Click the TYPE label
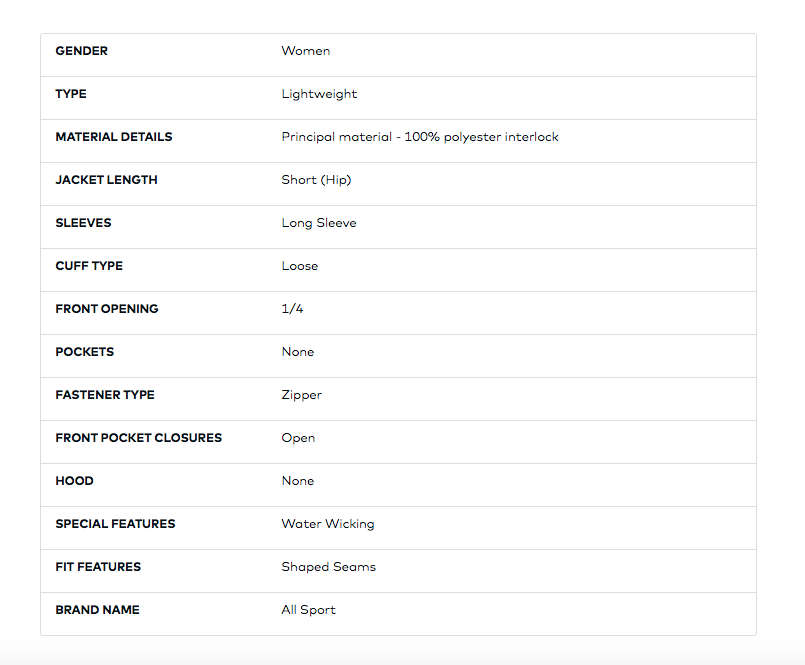The height and width of the screenshot is (665, 805). pyautogui.click(x=71, y=94)
